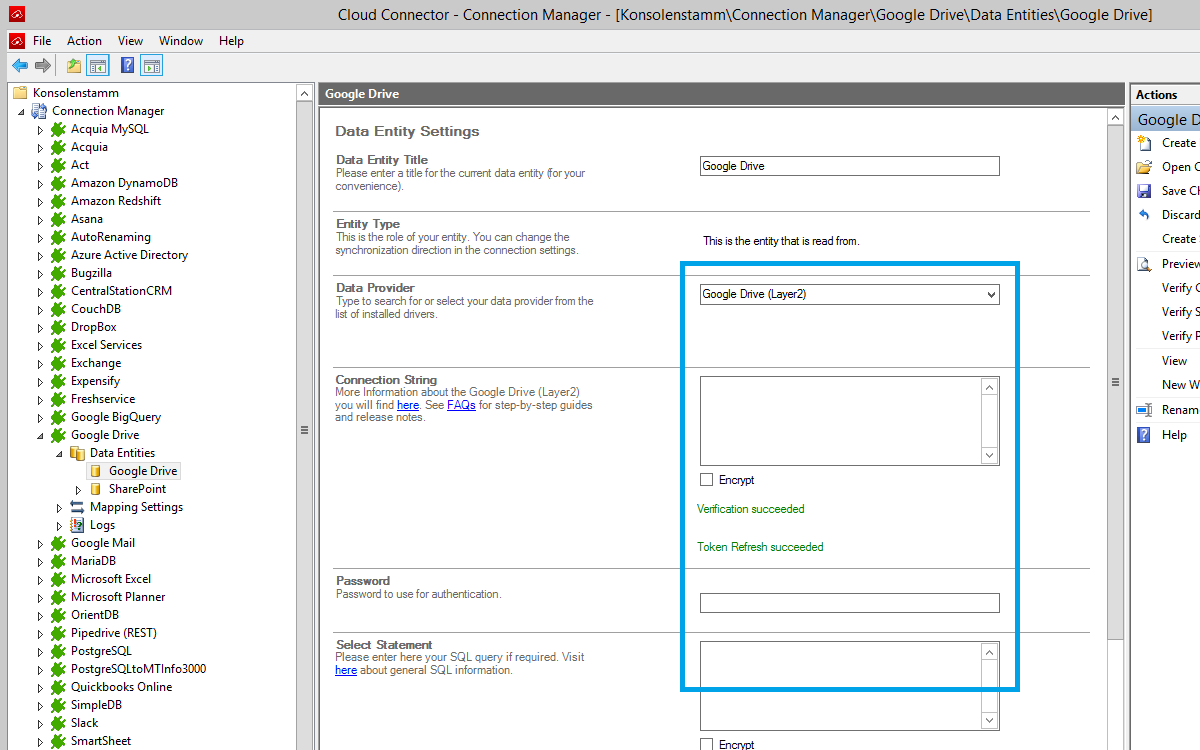Click Save Changes floppy disk icon

(1144, 191)
